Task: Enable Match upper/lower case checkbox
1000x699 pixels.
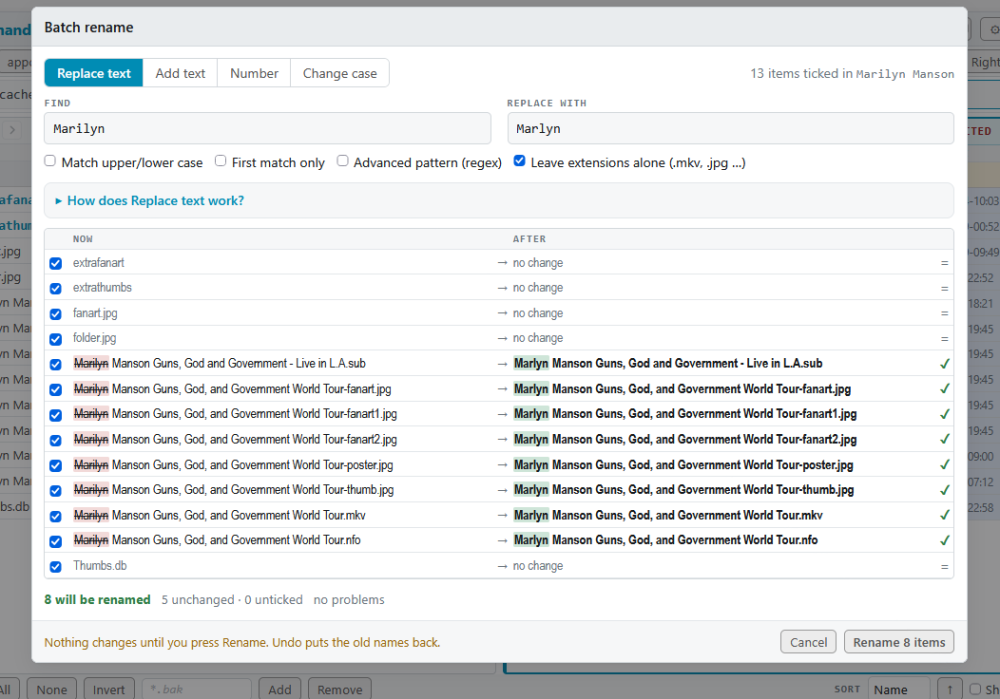Action: click(50, 161)
